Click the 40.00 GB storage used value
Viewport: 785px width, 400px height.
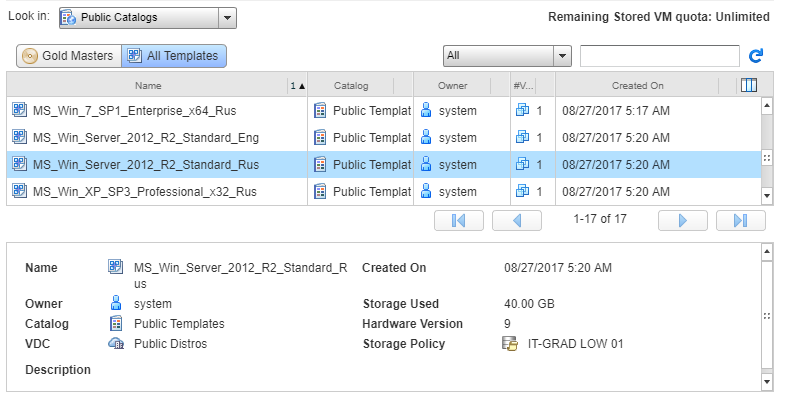(x=529, y=304)
